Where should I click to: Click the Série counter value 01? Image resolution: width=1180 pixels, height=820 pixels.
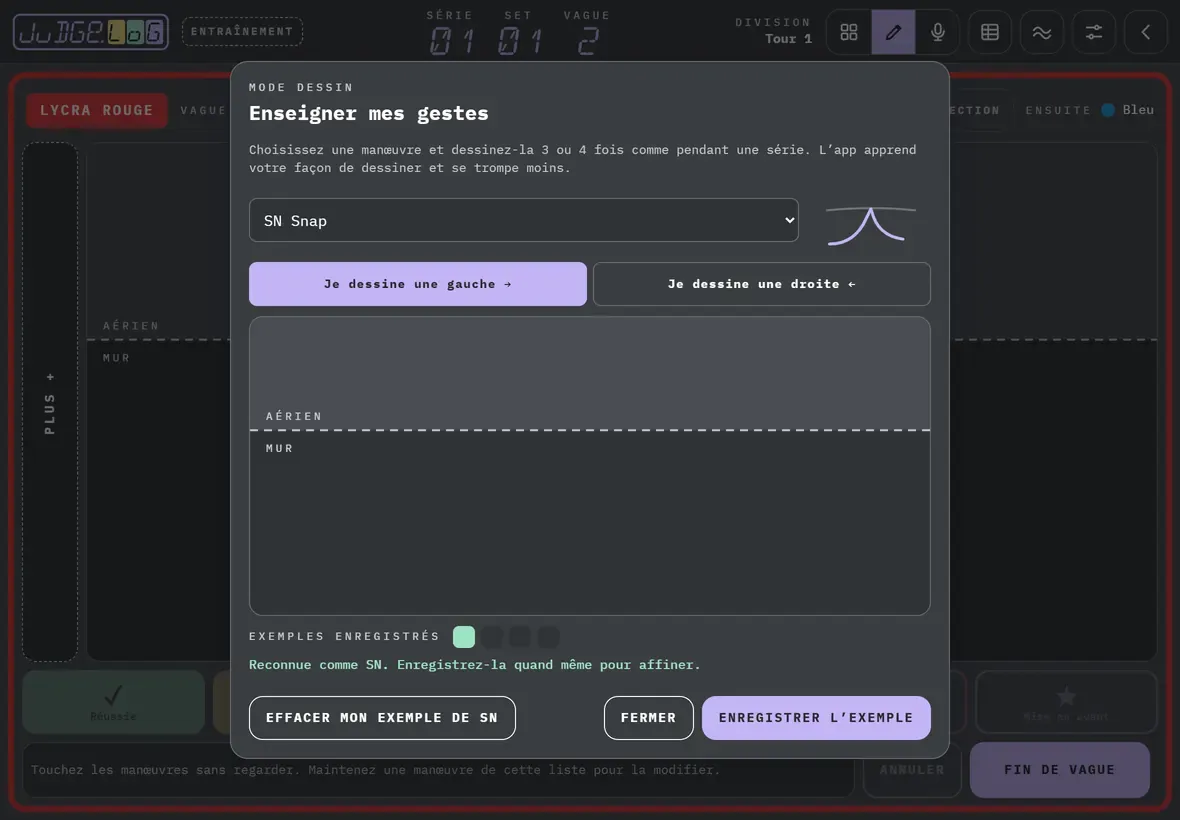click(452, 41)
